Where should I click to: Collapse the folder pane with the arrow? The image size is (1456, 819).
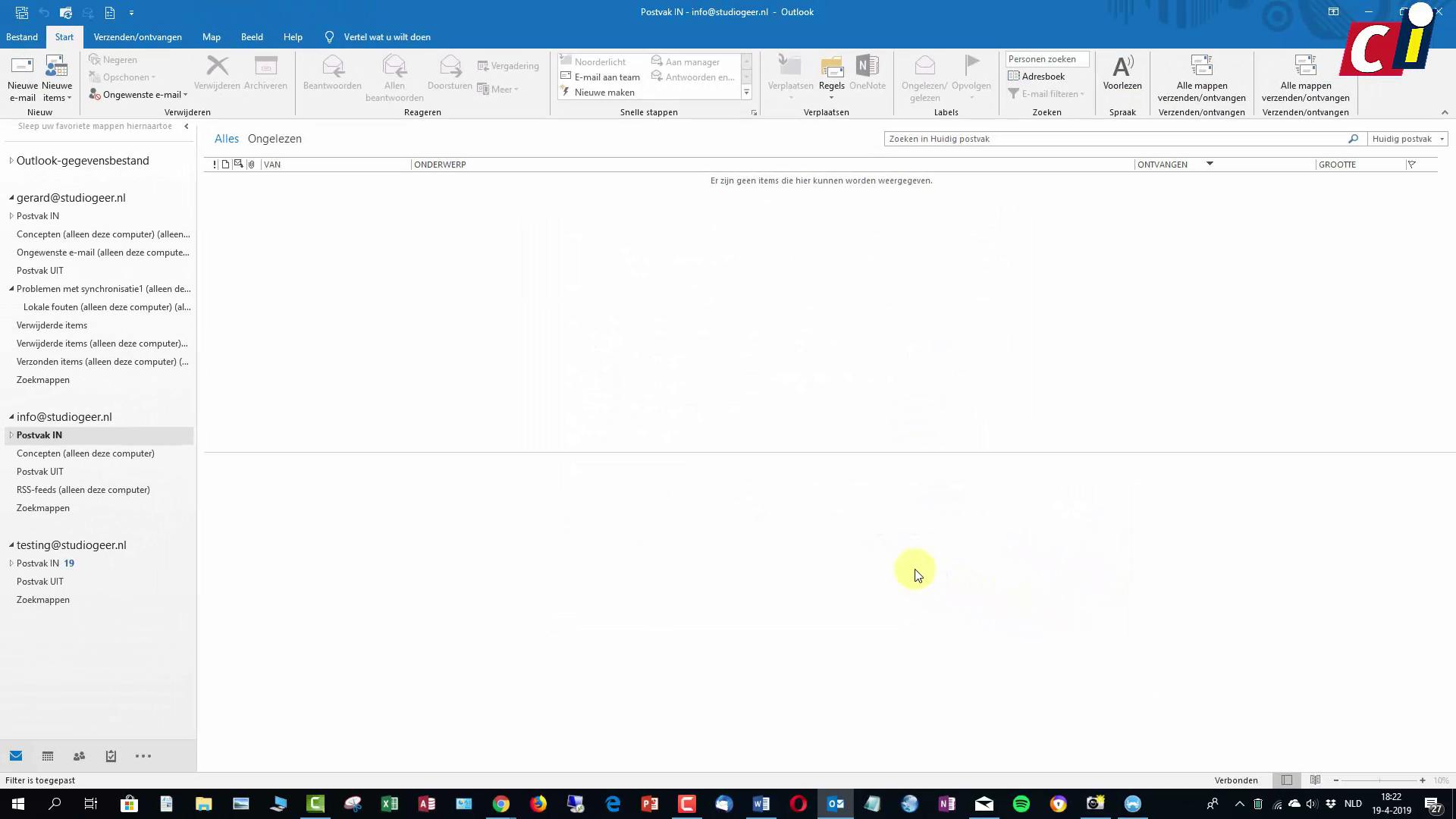(187, 127)
